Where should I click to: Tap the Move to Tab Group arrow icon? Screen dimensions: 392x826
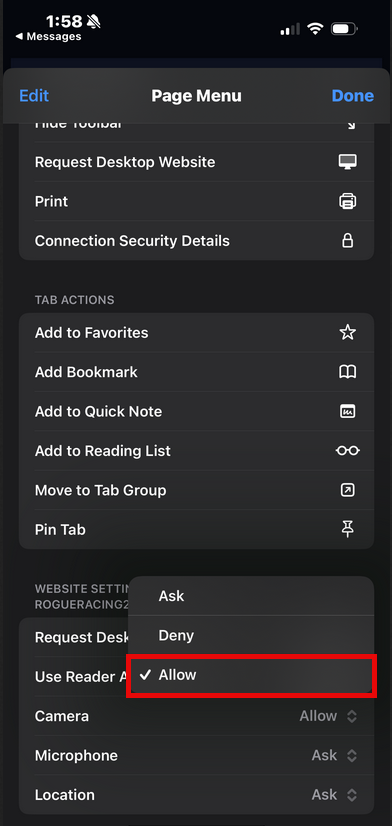pyautogui.click(x=347, y=490)
